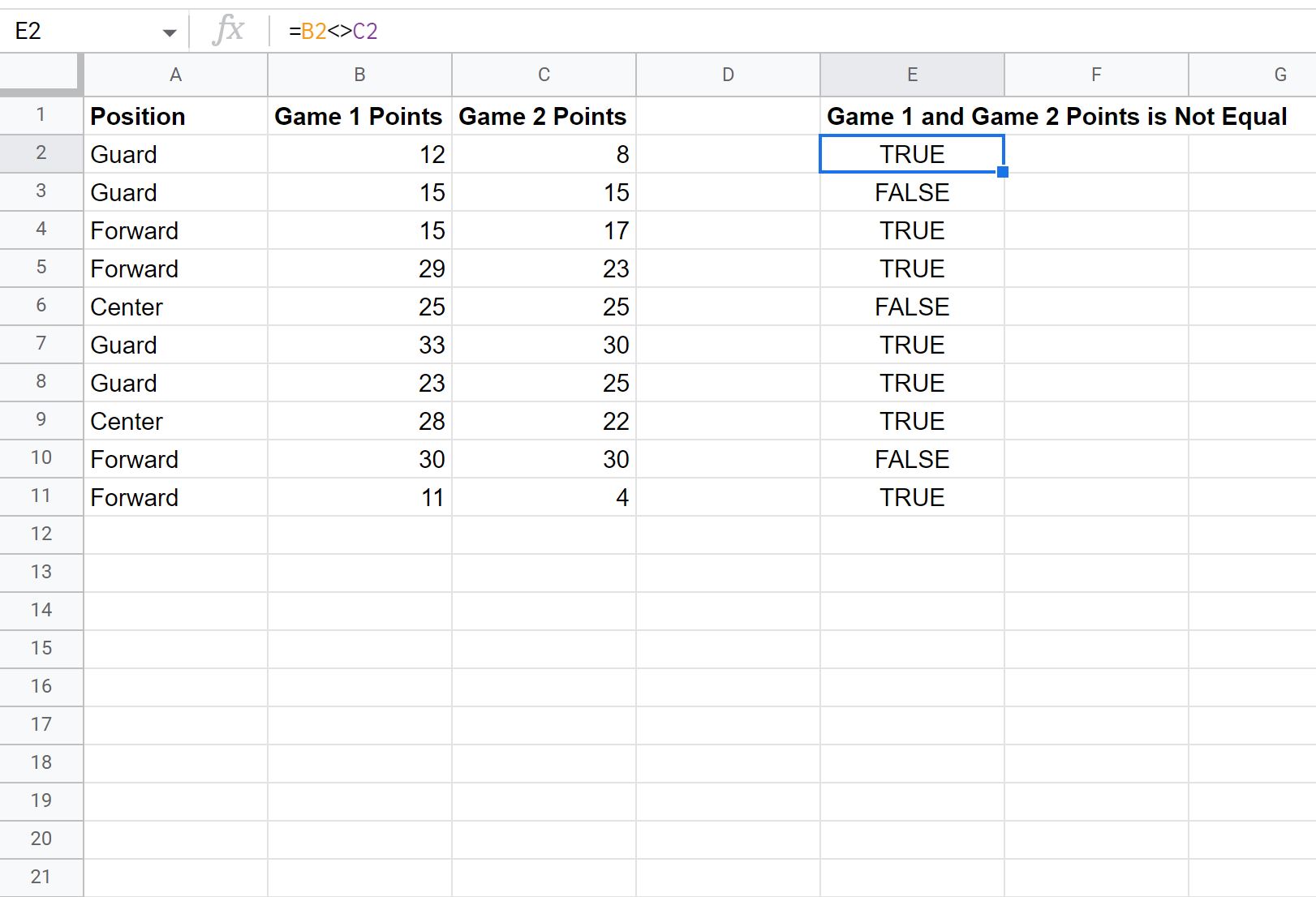Click cell C11 with value 4
The image size is (1316, 897).
click(x=544, y=497)
